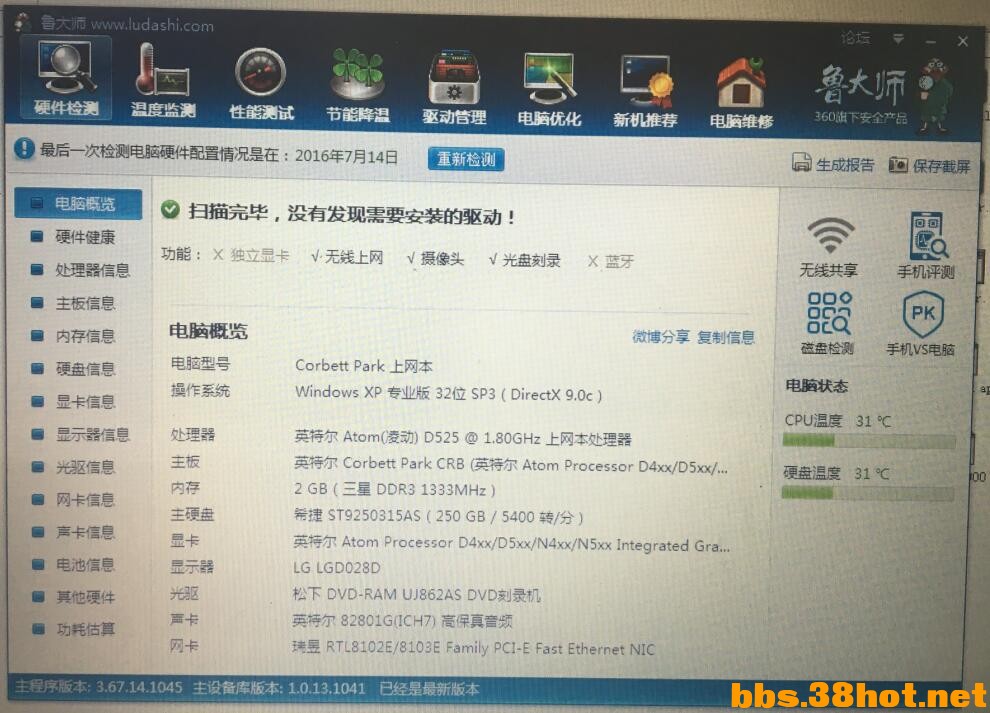The image size is (990, 713).
Task: Click the detection date "2016年7月14日"
Action: [346, 157]
